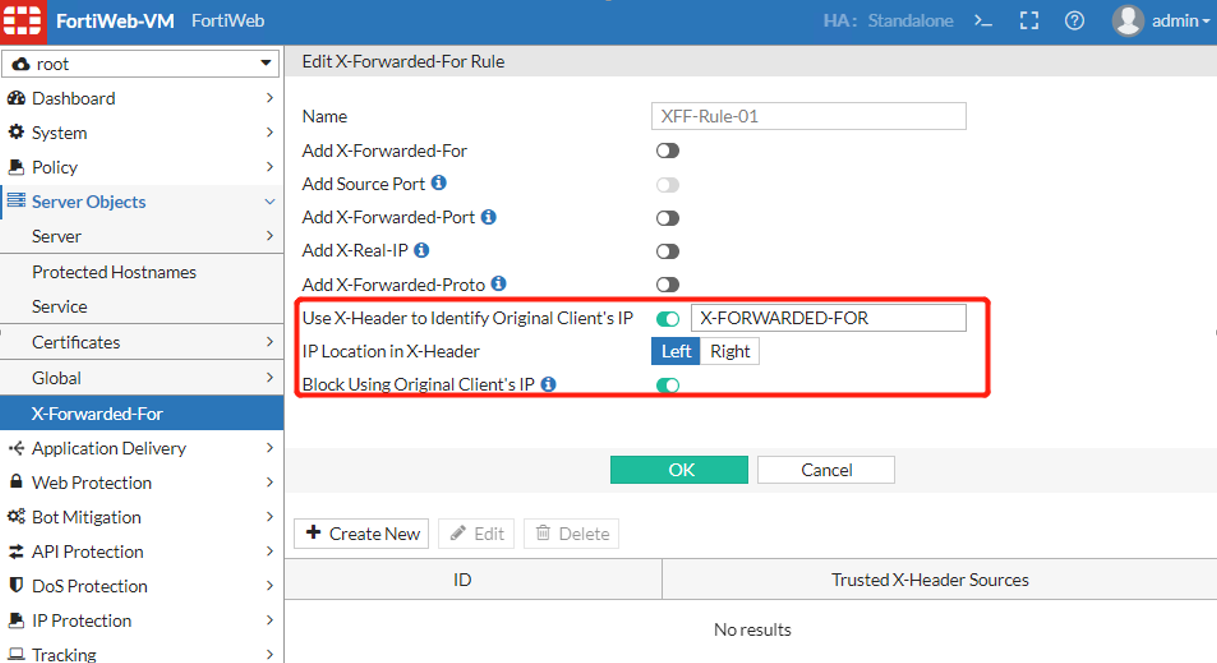Open the help icon in the top bar
The width and height of the screenshot is (1217, 663).
[x=1074, y=20]
